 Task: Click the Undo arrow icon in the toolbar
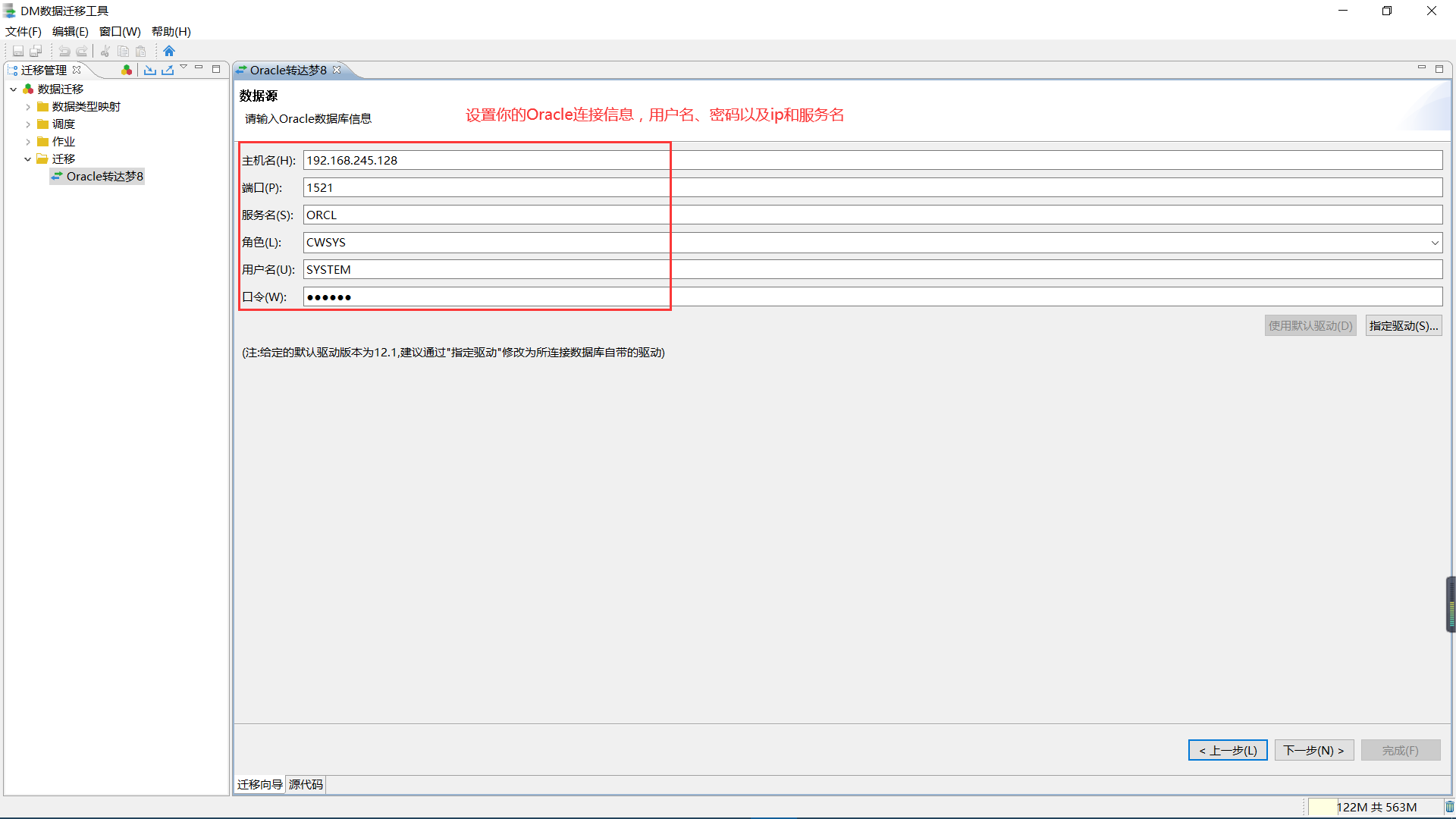(64, 51)
